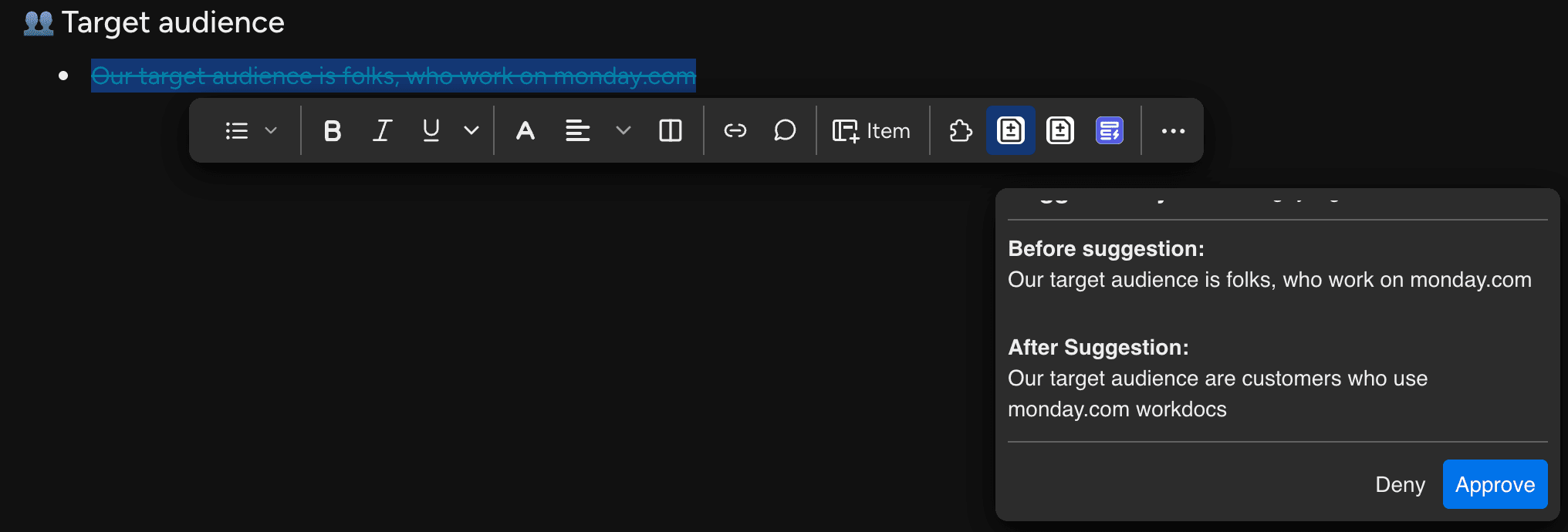The height and width of the screenshot is (532, 1568).
Task: Open the apps puzzle-piece menu
Action: [x=961, y=131]
